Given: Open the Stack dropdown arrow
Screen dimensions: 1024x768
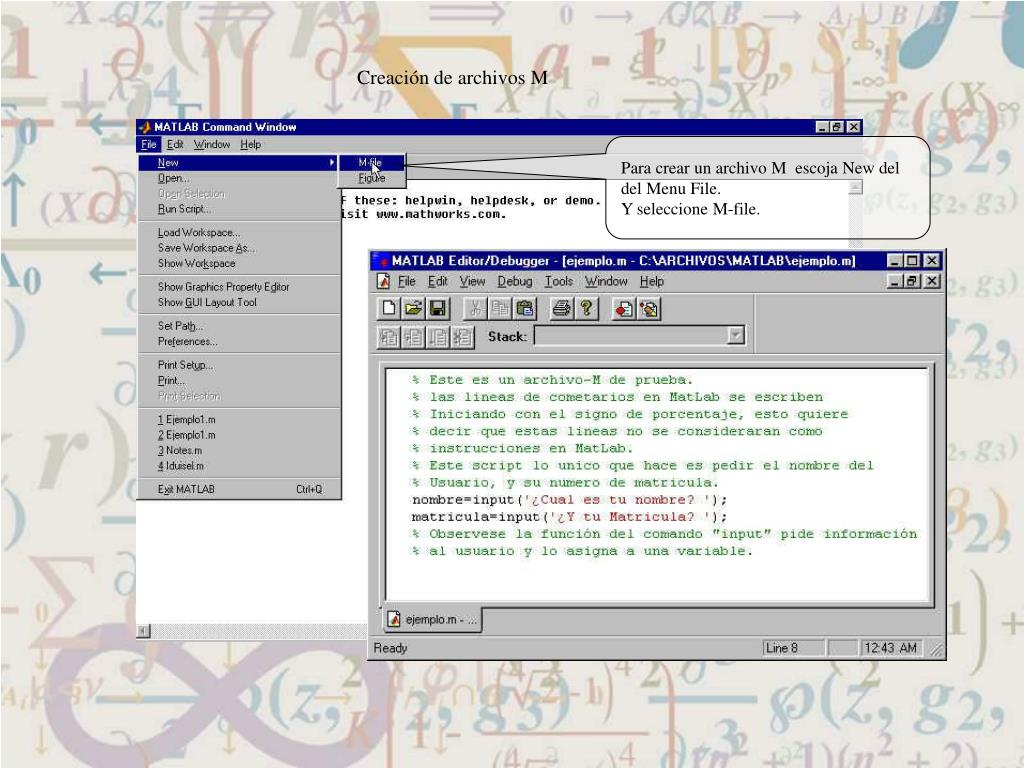Looking at the screenshot, I should 736,336.
